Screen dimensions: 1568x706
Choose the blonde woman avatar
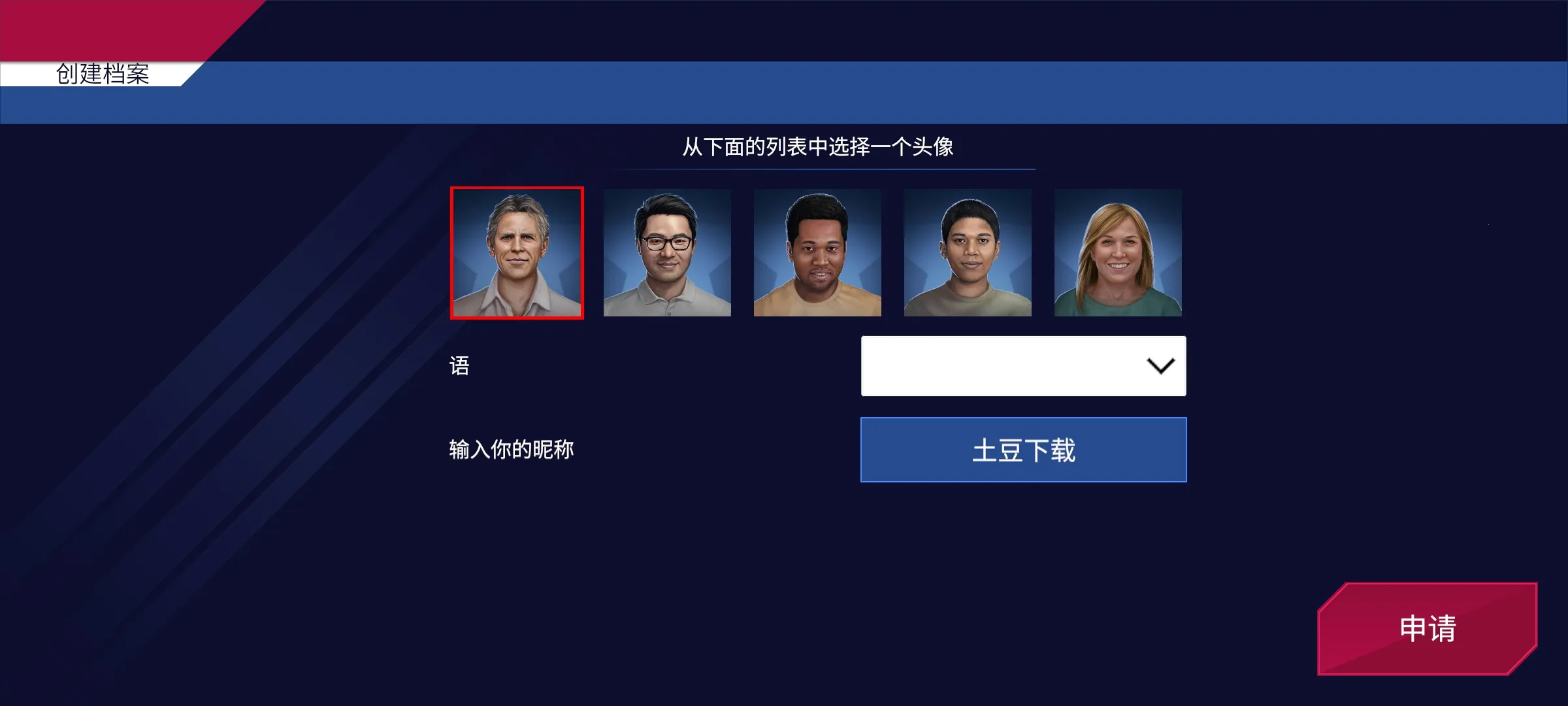pos(1118,253)
